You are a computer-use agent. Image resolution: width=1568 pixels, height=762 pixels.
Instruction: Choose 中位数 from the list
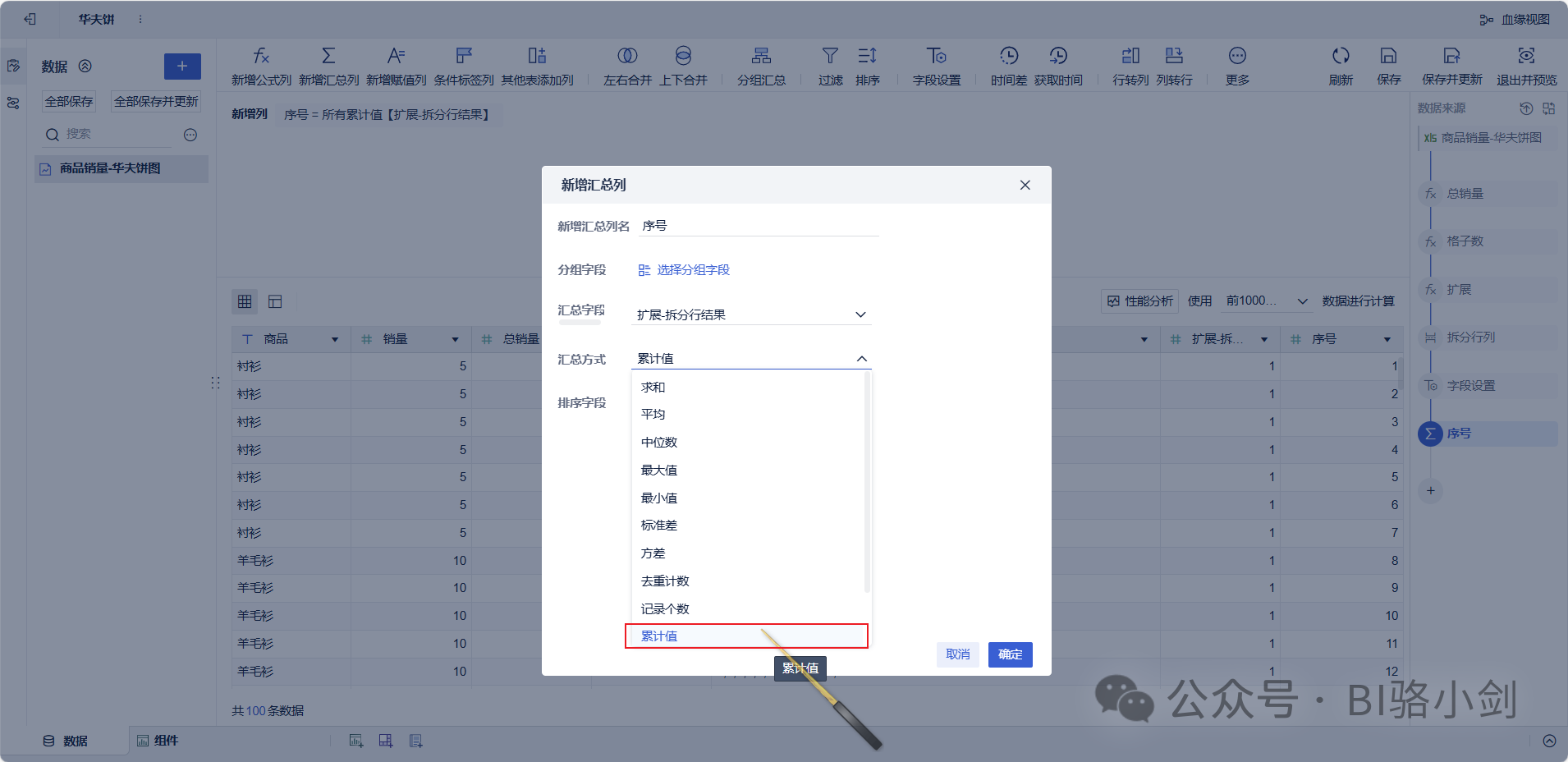point(748,443)
